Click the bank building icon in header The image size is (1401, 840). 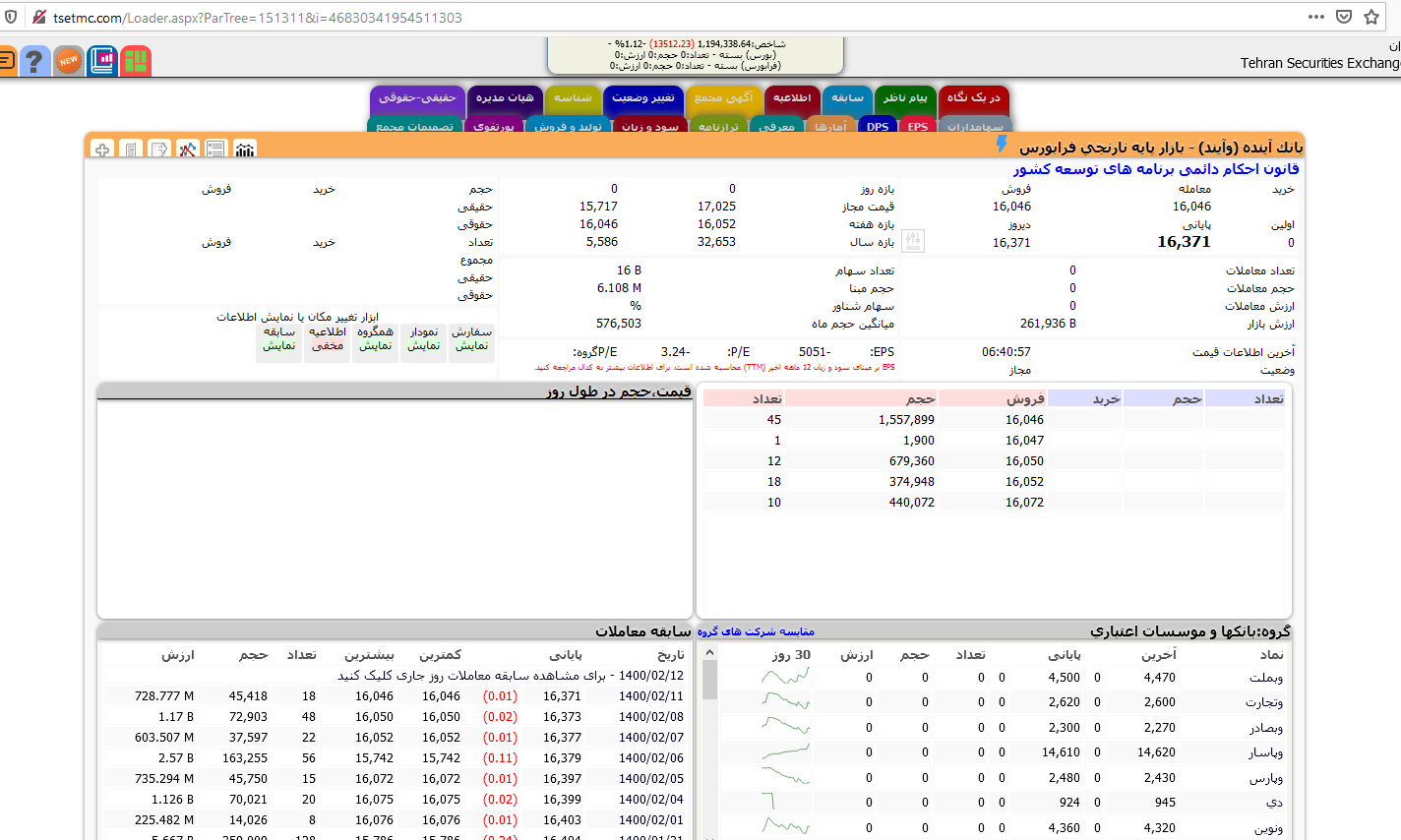click(244, 149)
